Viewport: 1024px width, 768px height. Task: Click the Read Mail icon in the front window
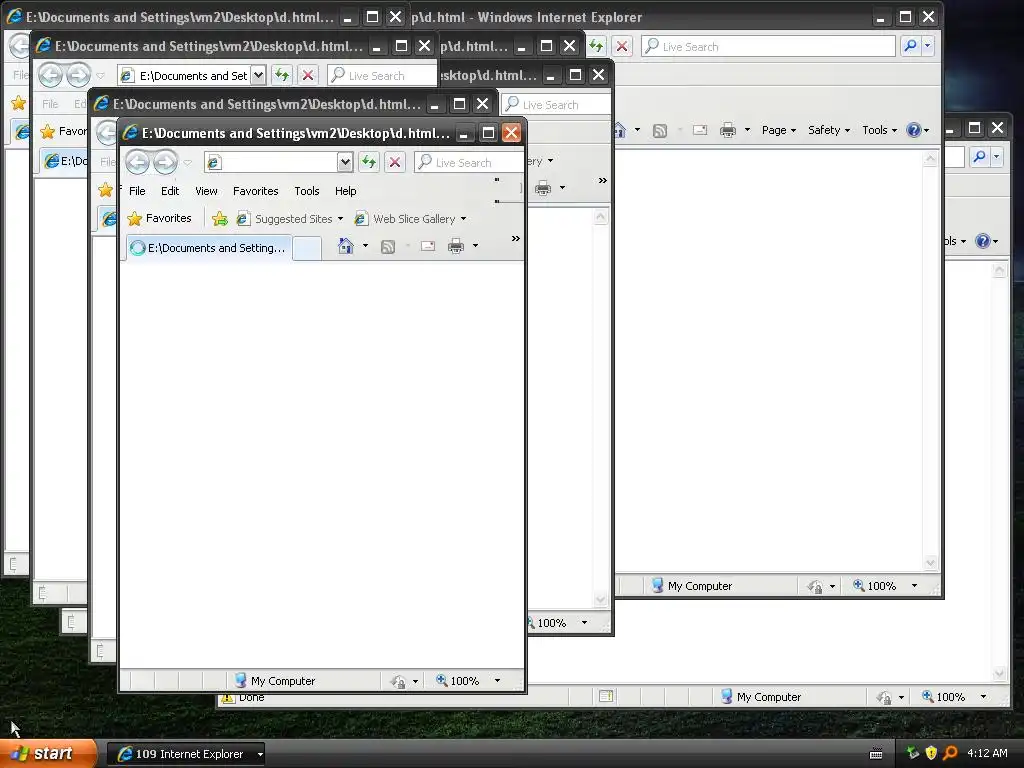[x=428, y=246]
